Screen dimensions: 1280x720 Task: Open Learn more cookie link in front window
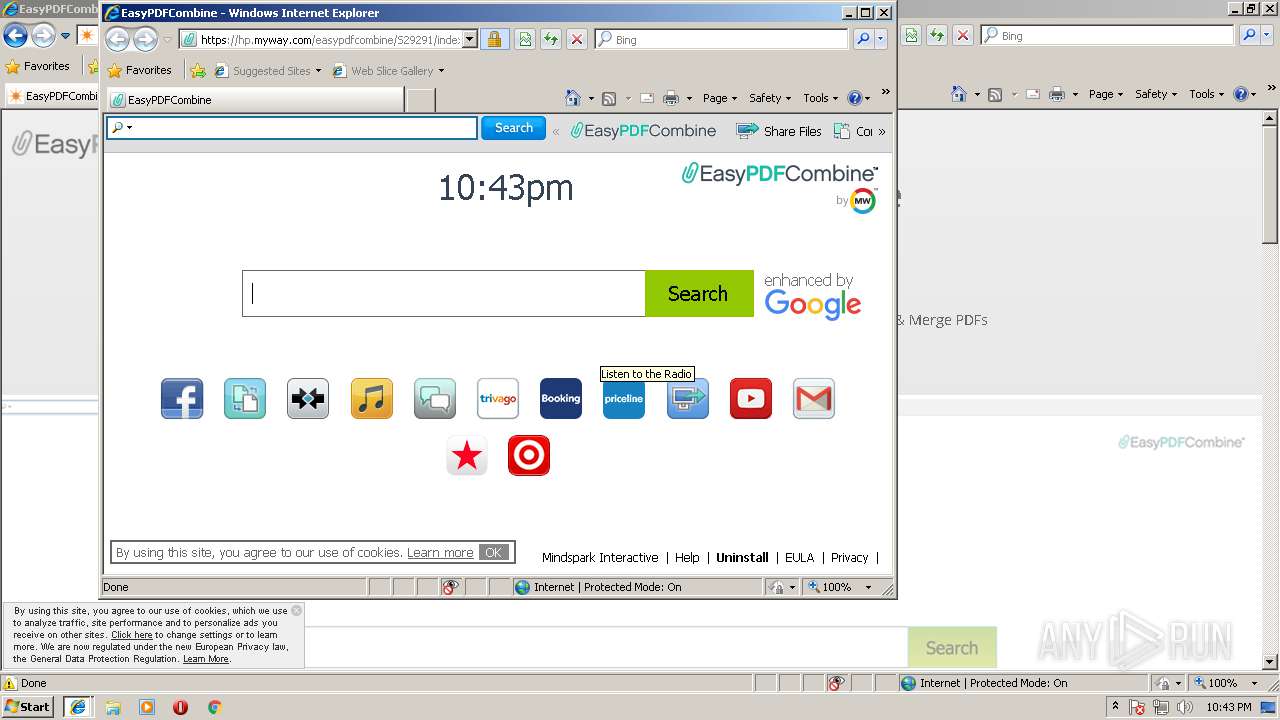(440, 553)
